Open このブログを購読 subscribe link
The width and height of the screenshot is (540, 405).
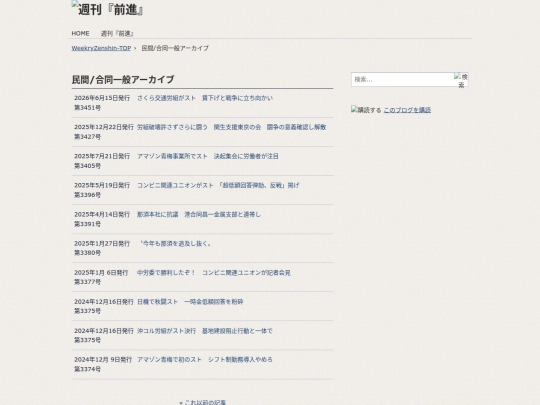click(x=407, y=110)
